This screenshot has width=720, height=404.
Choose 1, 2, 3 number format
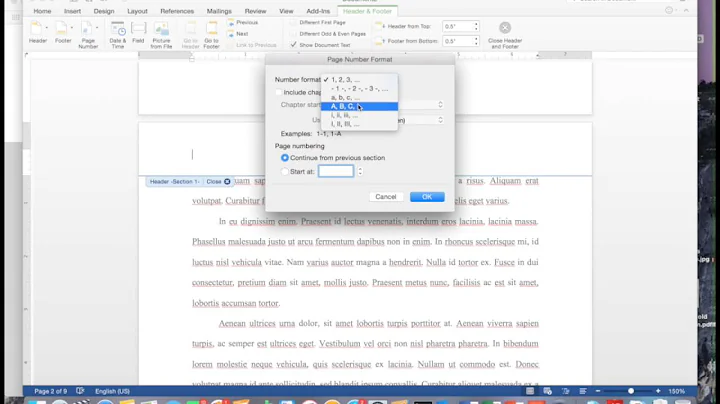point(359,79)
